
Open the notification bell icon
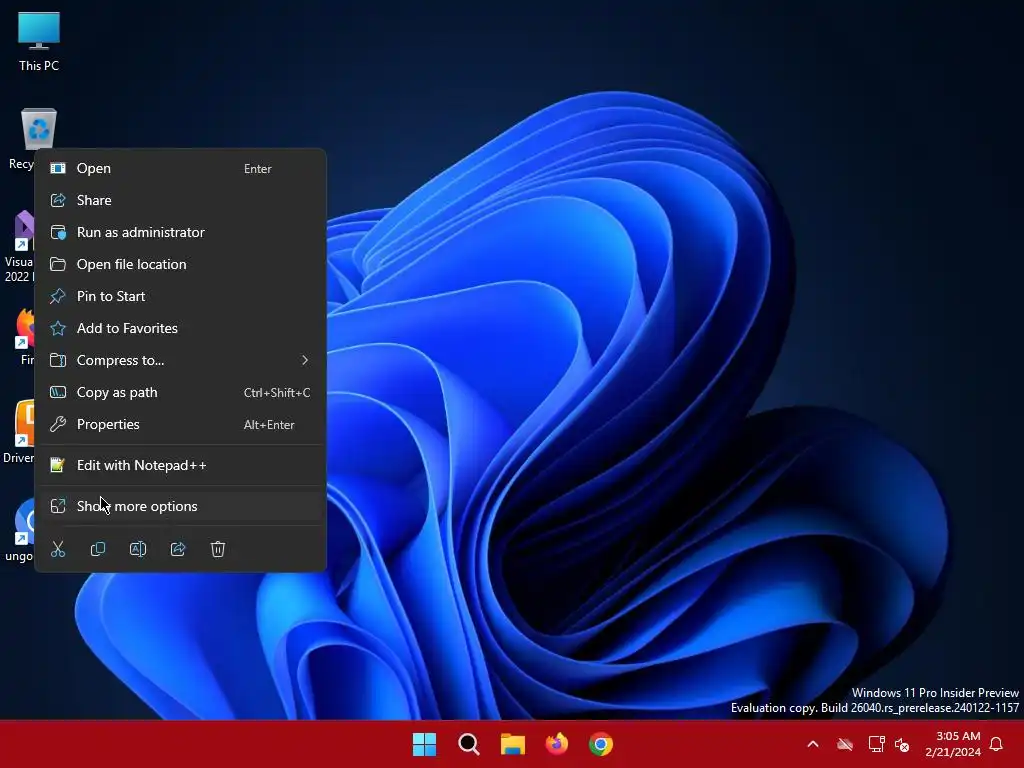click(997, 744)
